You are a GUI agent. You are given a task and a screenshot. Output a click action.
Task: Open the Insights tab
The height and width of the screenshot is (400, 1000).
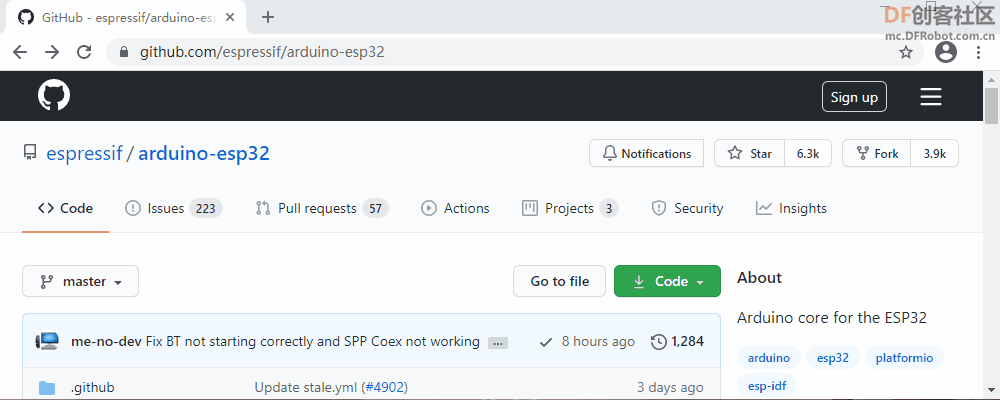(791, 209)
